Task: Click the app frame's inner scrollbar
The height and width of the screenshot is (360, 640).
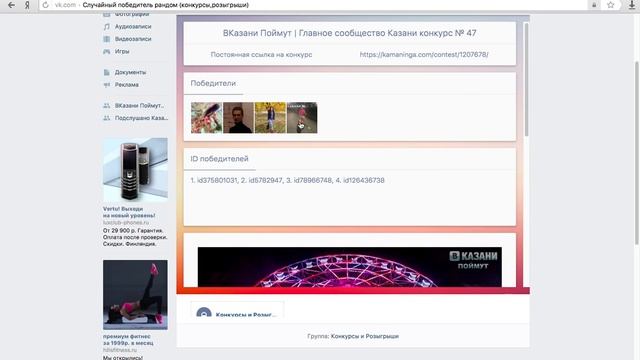Action: (x=526, y=80)
